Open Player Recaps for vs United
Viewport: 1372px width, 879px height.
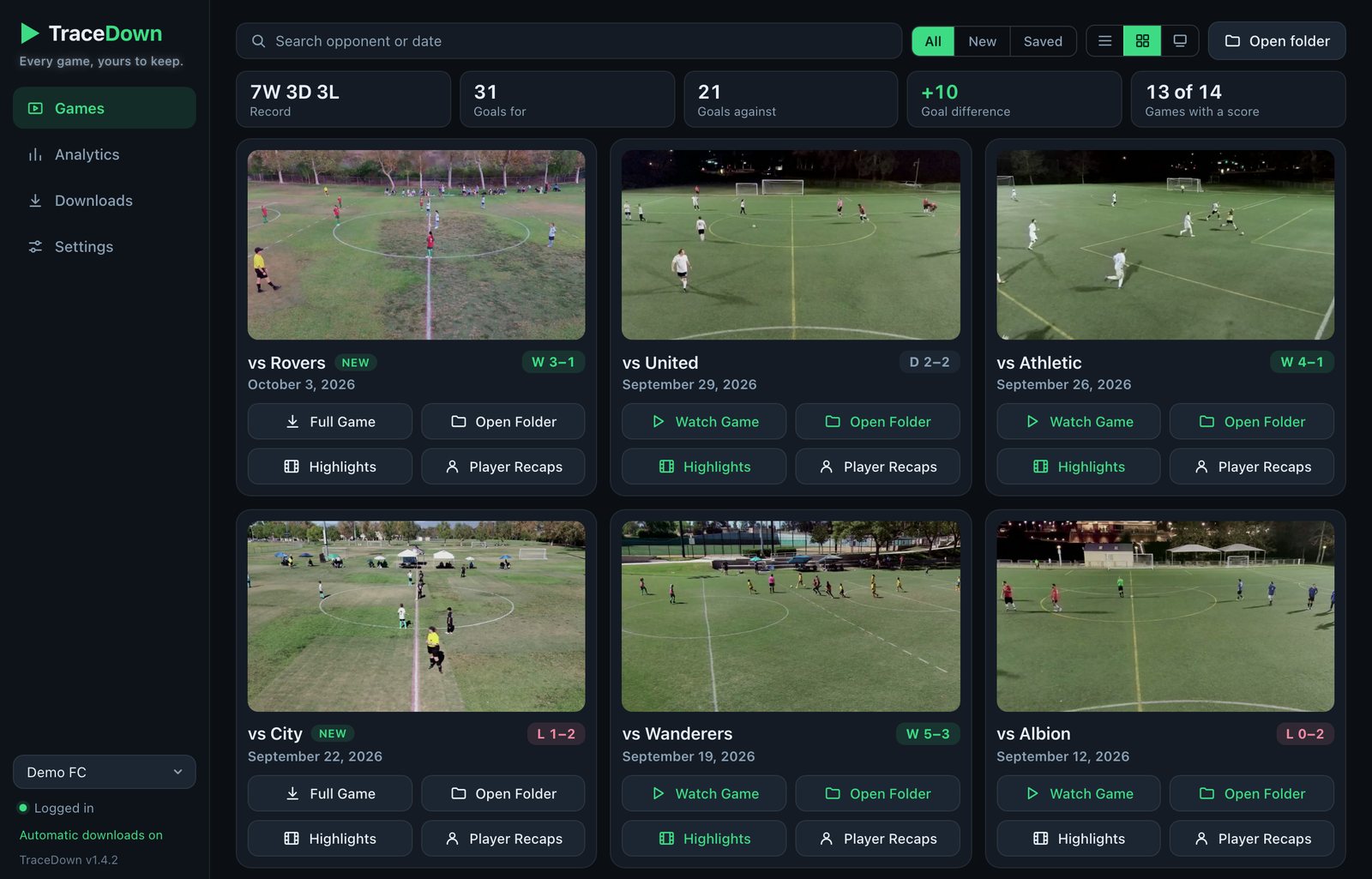pyautogui.click(x=877, y=467)
